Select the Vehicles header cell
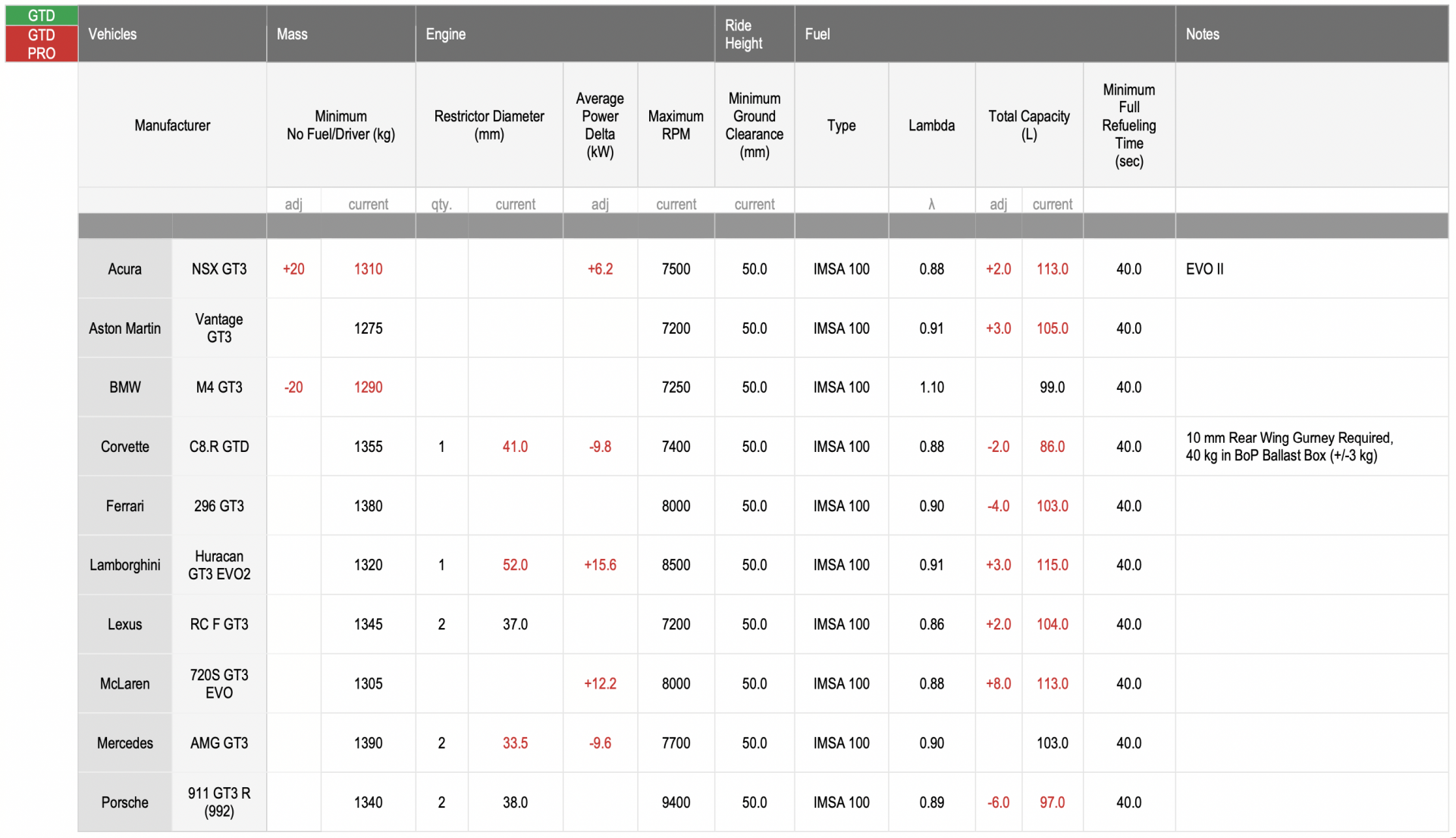The width and height of the screenshot is (1456, 838). point(172,34)
